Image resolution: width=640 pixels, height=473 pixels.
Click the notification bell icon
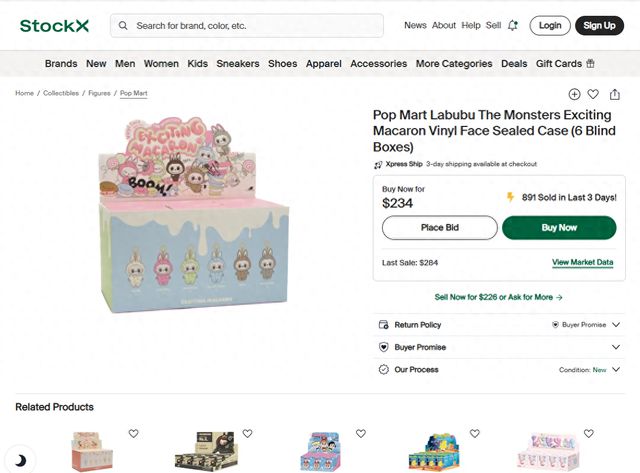tap(513, 25)
